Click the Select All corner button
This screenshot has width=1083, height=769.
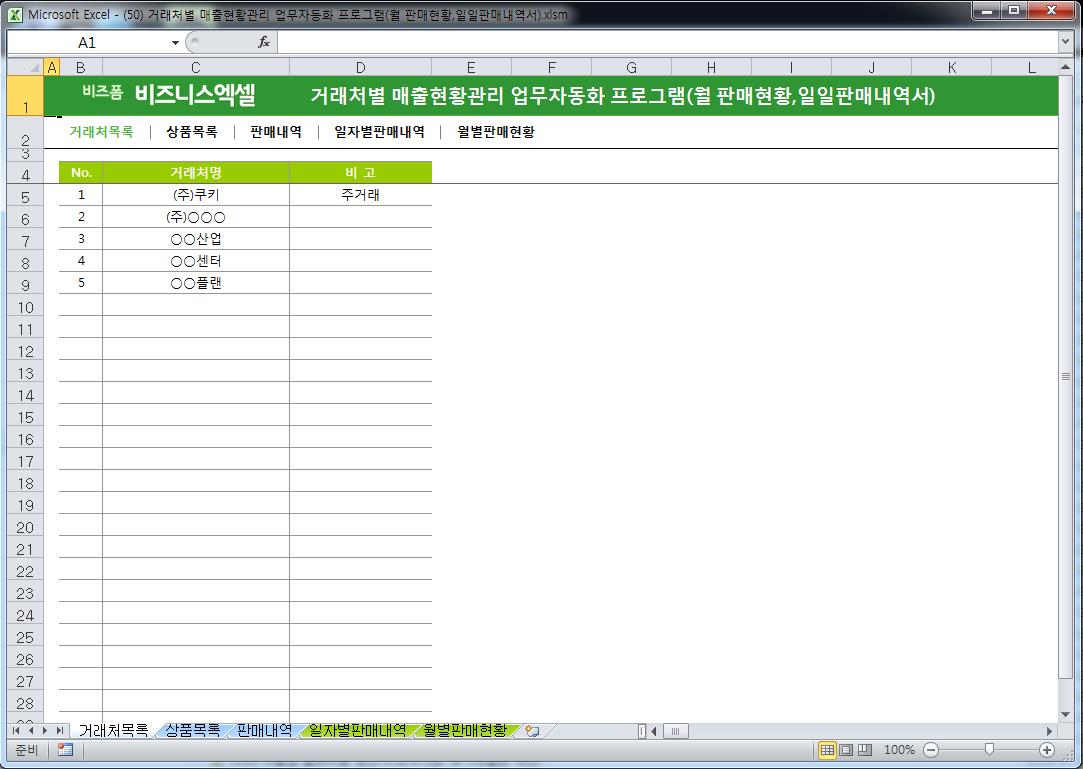pyautogui.click(x=26, y=67)
